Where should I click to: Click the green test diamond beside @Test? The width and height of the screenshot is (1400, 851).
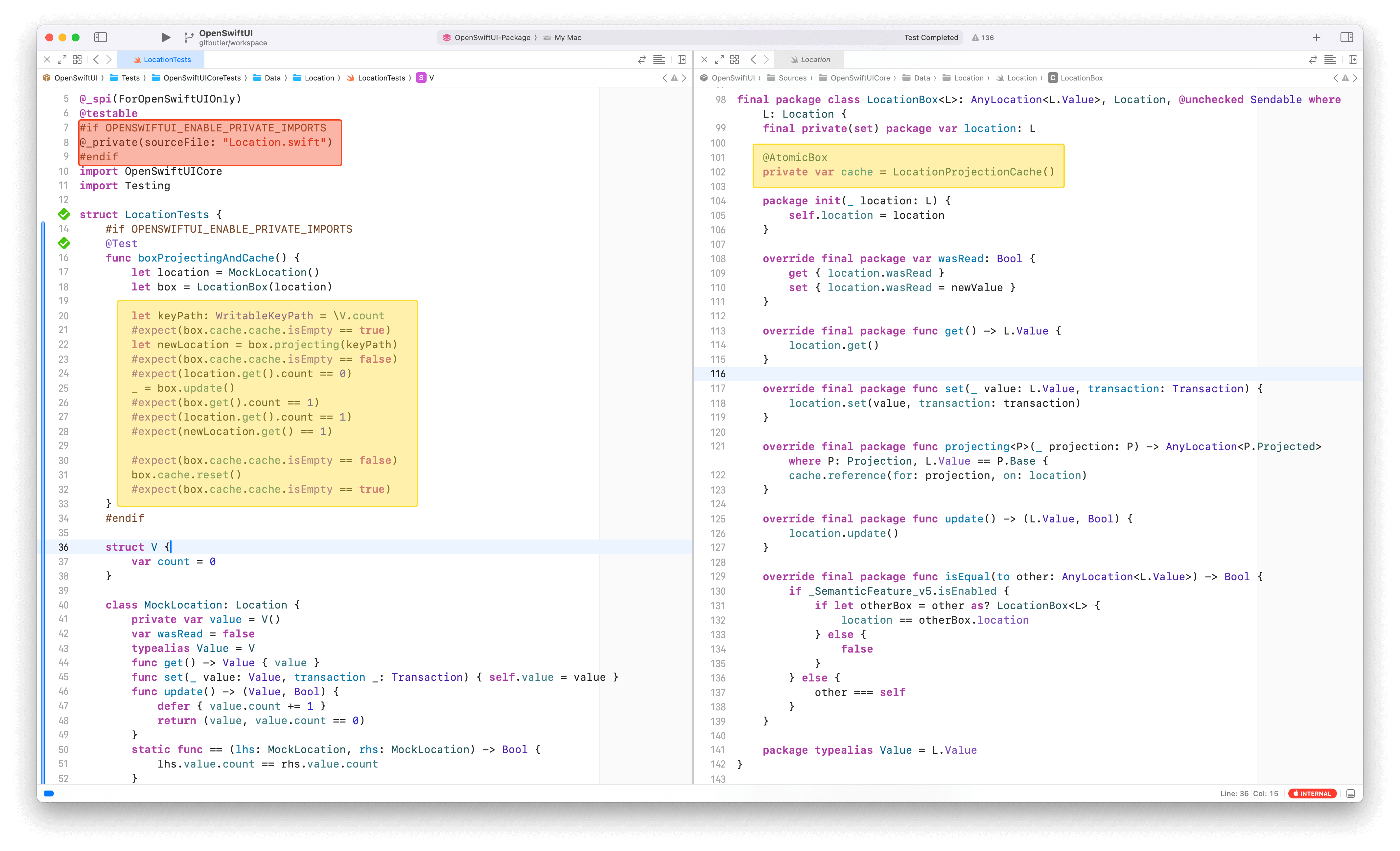[x=64, y=243]
